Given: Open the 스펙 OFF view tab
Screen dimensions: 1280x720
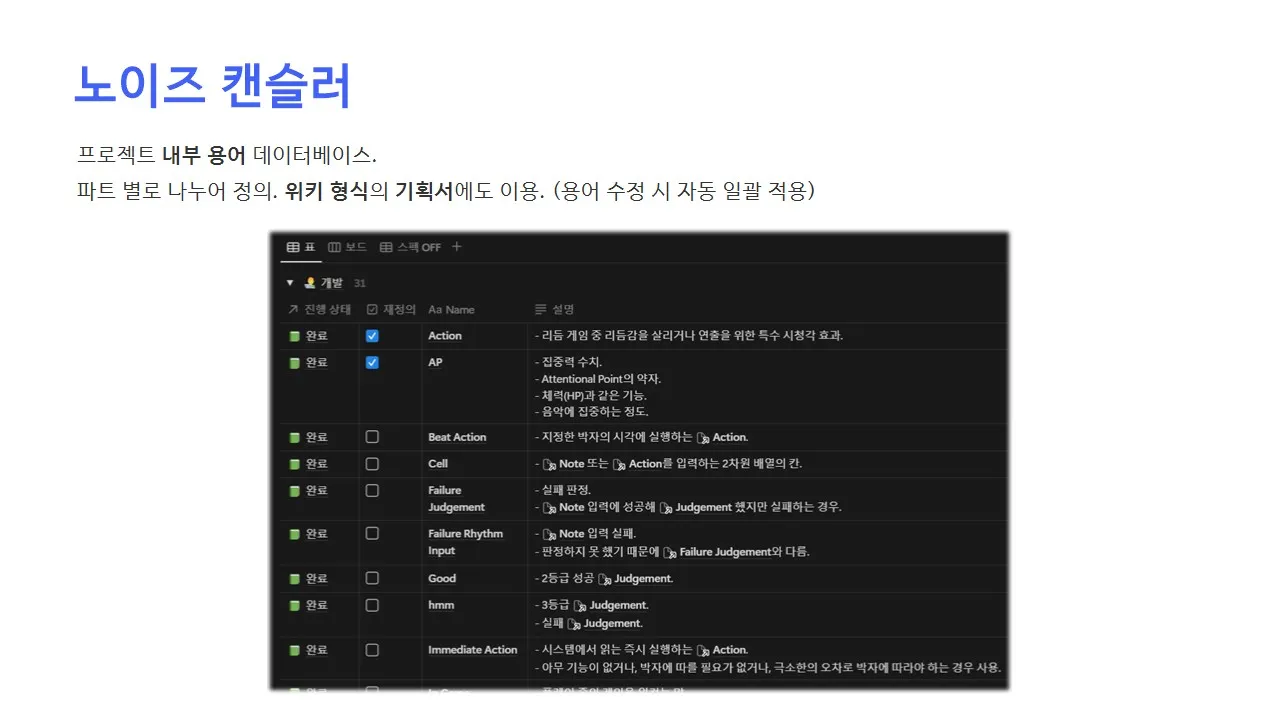Looking at the screenshot, I should (410, 247).
